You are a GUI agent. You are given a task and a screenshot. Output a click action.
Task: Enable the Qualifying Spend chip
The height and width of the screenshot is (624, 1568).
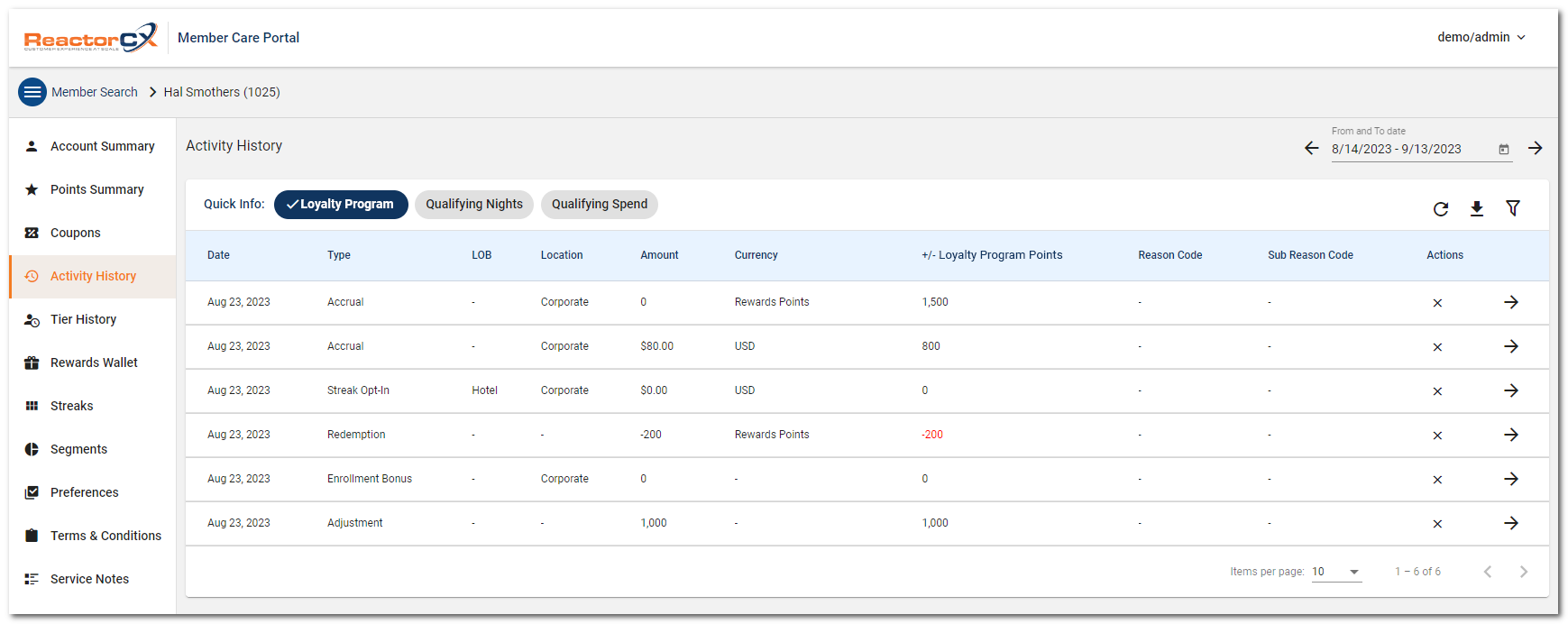tap(599, 205)
